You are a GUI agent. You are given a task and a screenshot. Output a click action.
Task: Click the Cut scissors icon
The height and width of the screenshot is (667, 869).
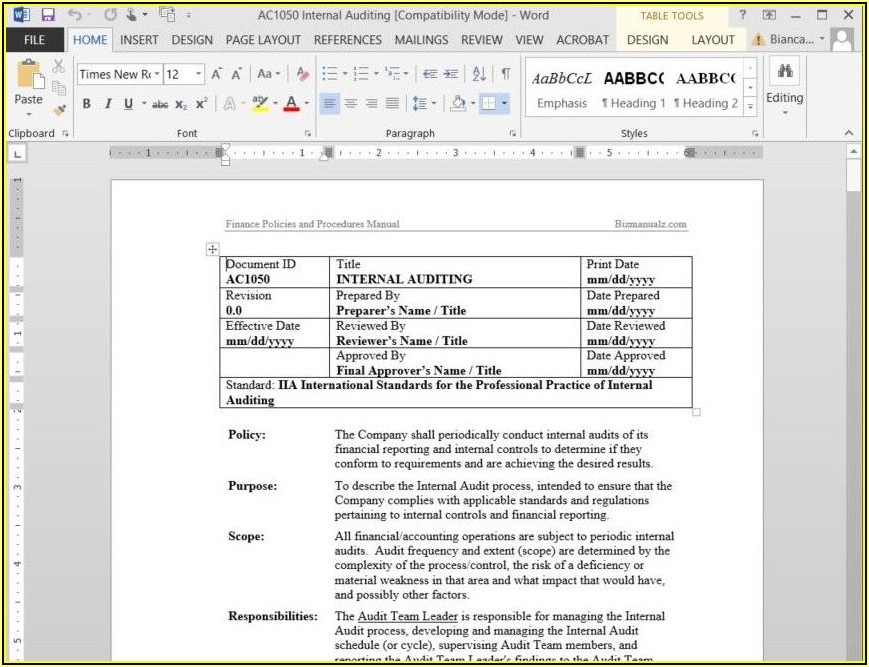[x=58, y=66]
